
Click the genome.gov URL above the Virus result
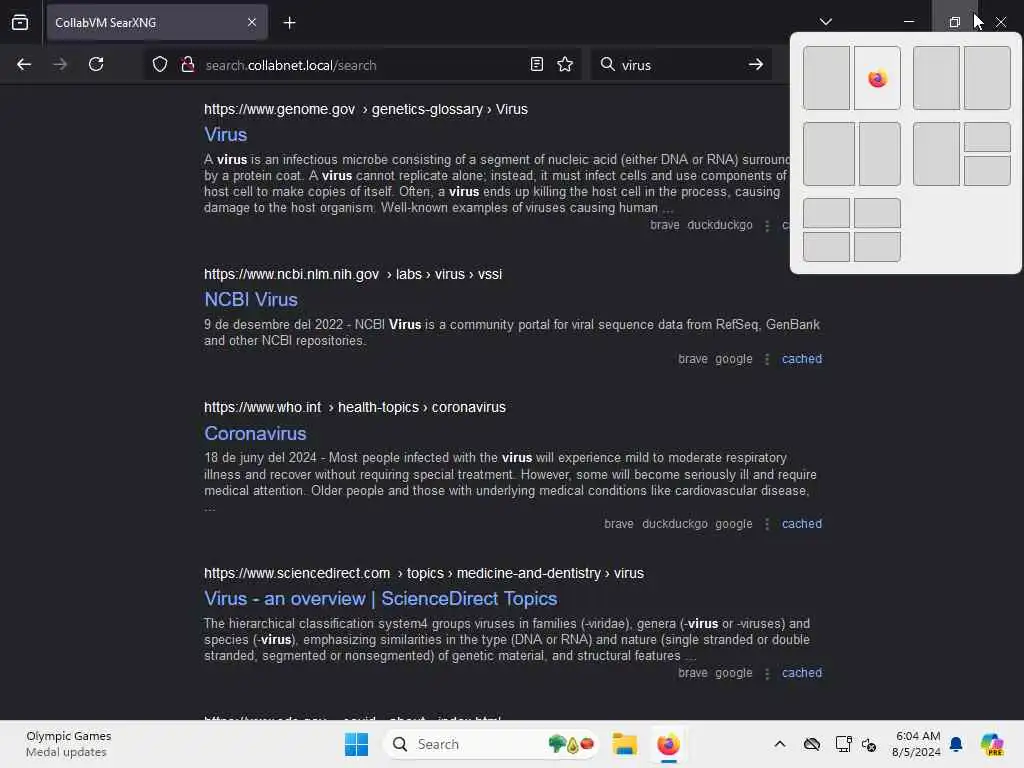366,109
